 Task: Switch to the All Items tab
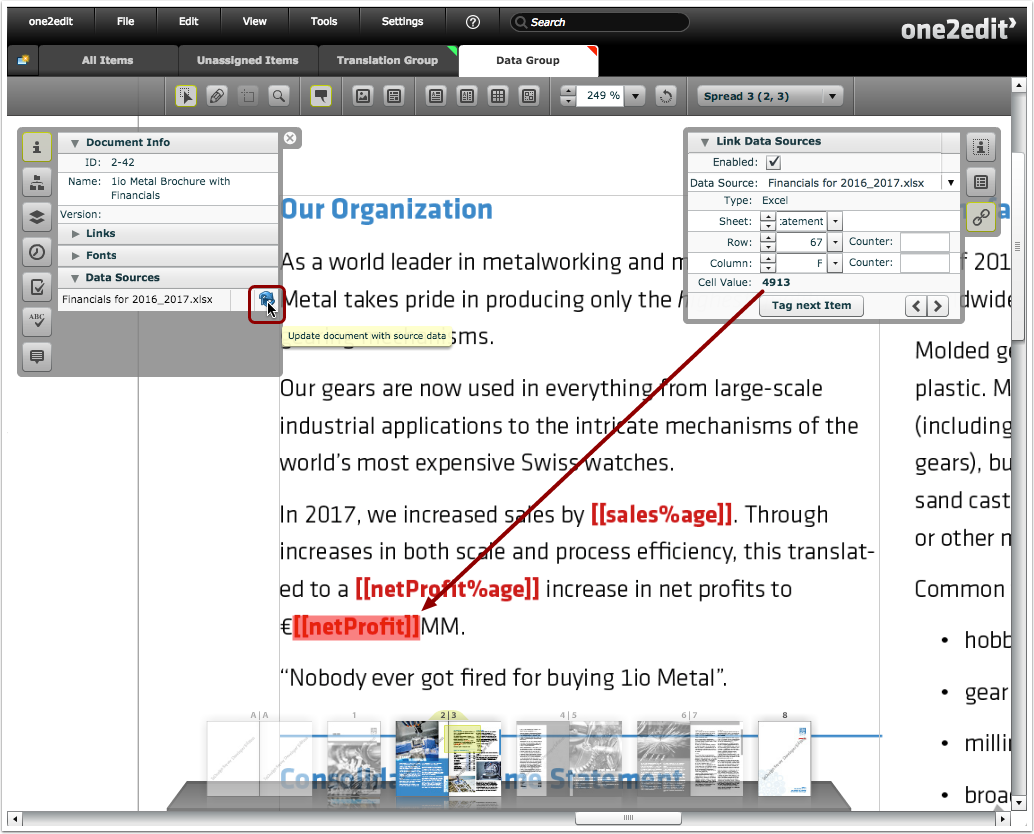coord(107,60)
